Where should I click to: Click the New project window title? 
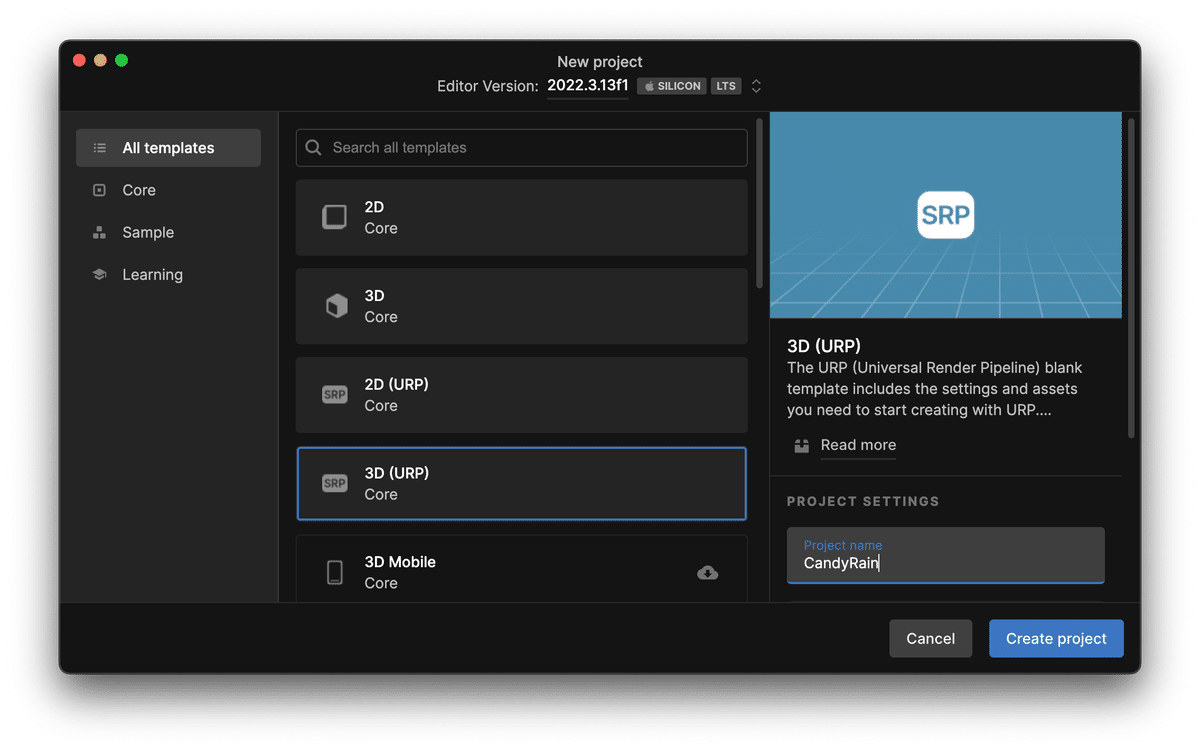[600, 62]
